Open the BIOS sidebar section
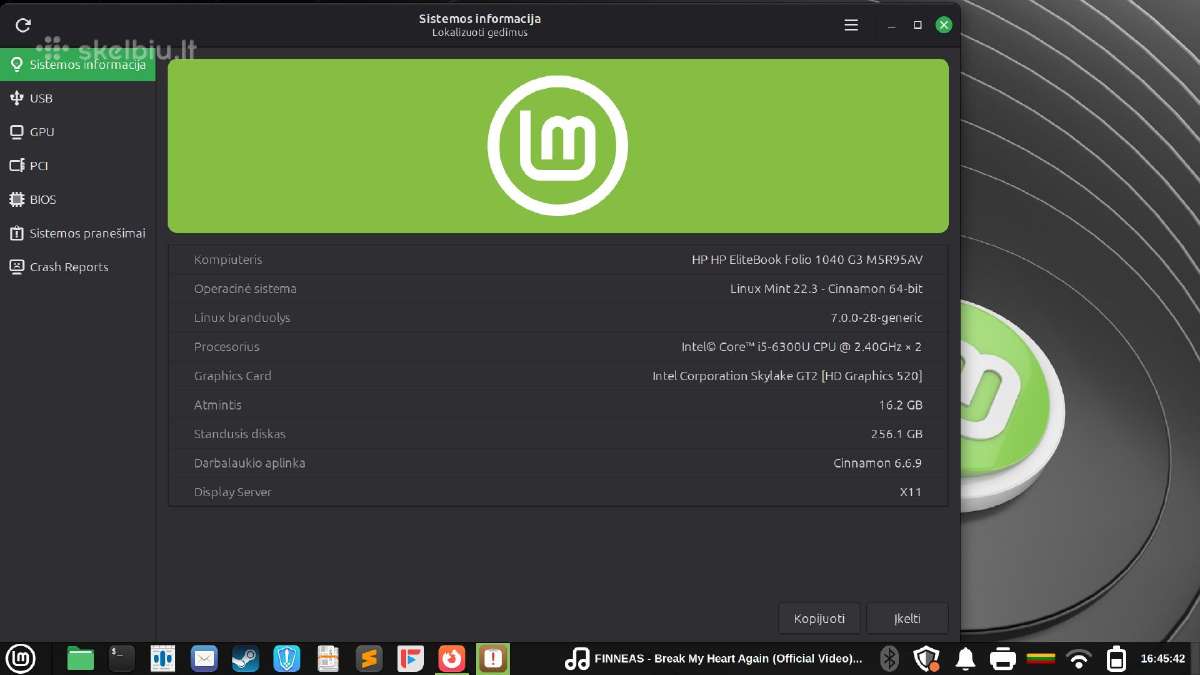 coord(78,199)
